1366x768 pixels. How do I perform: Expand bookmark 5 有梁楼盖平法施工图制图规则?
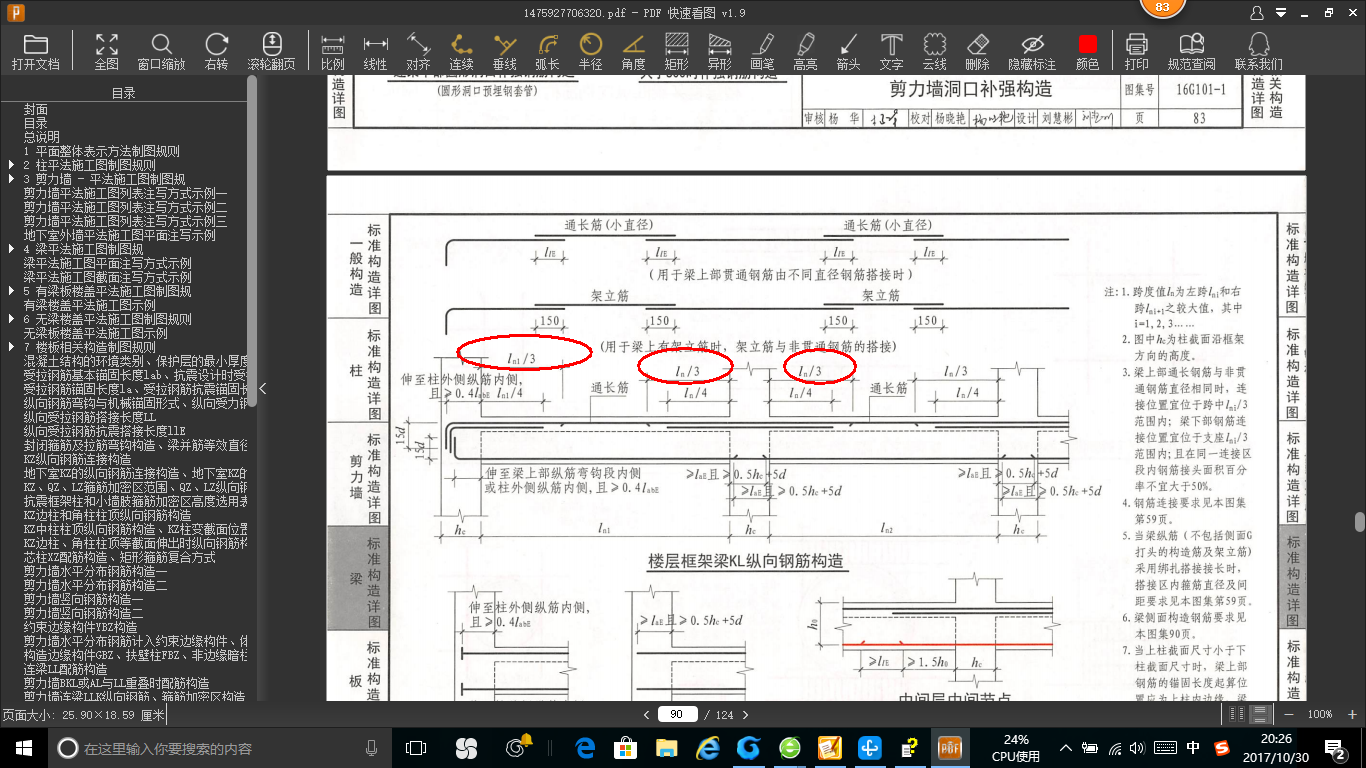coord(12,291)
